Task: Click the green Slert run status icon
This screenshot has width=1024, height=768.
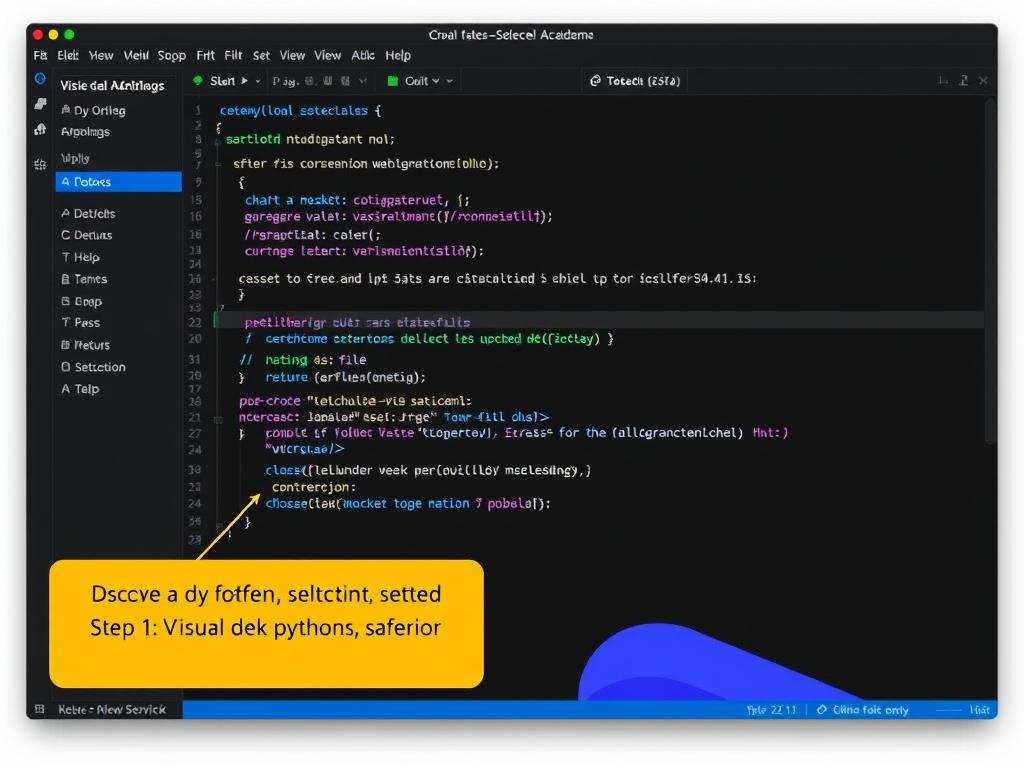Action: [x=198, y=80]
